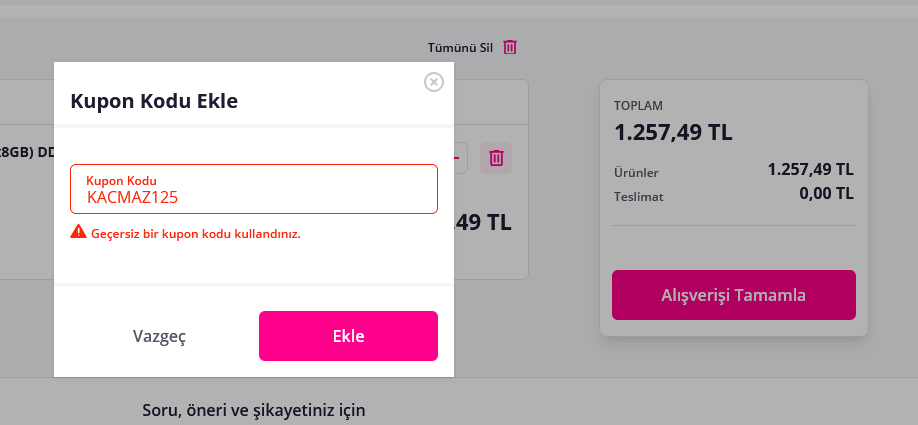Cancel with the Vazgeç button
This screenshot has width=918, height=425.
point(159,336)
